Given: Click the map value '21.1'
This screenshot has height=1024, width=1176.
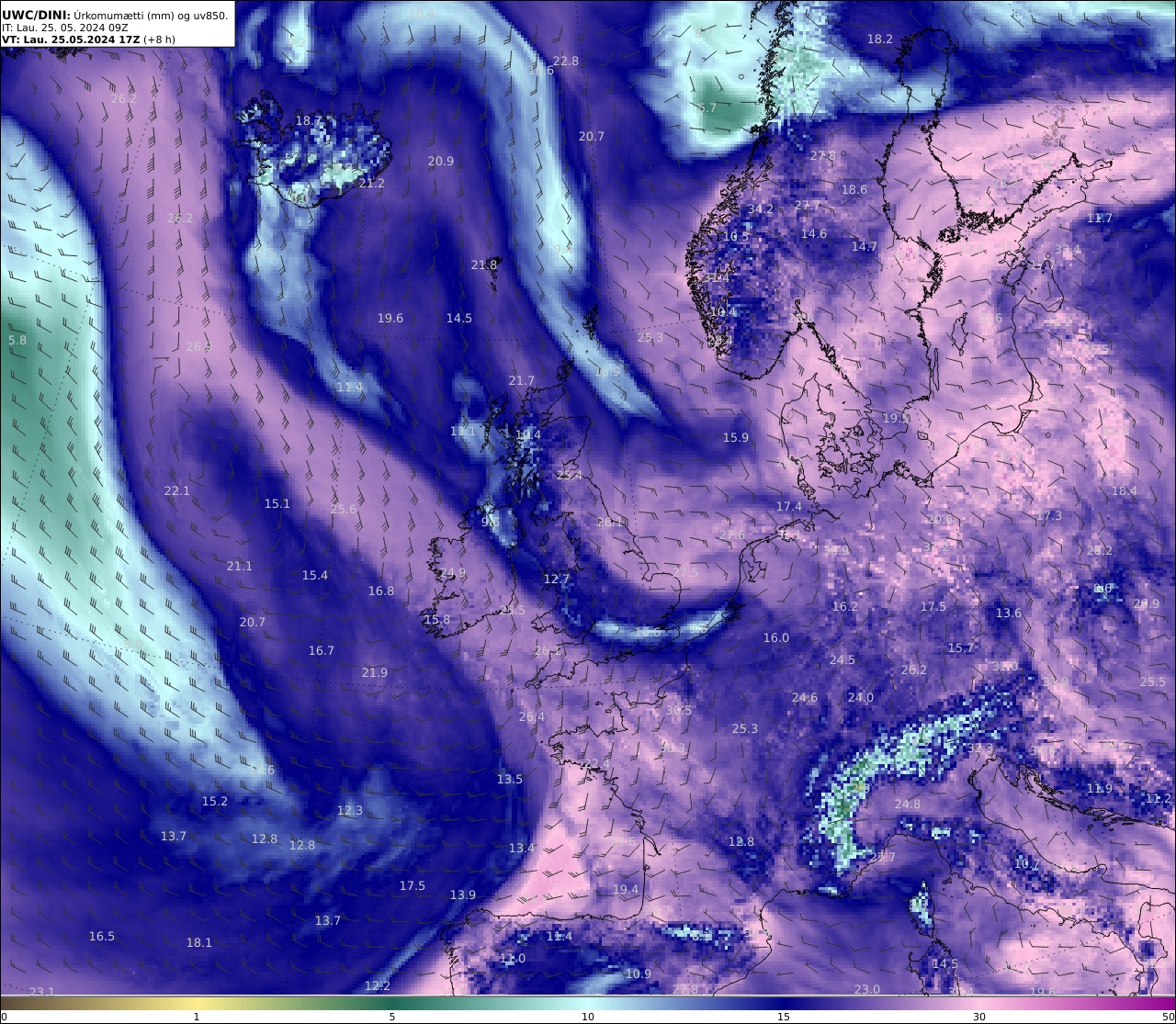Looking at the screenshot, I should click(240, 566).
